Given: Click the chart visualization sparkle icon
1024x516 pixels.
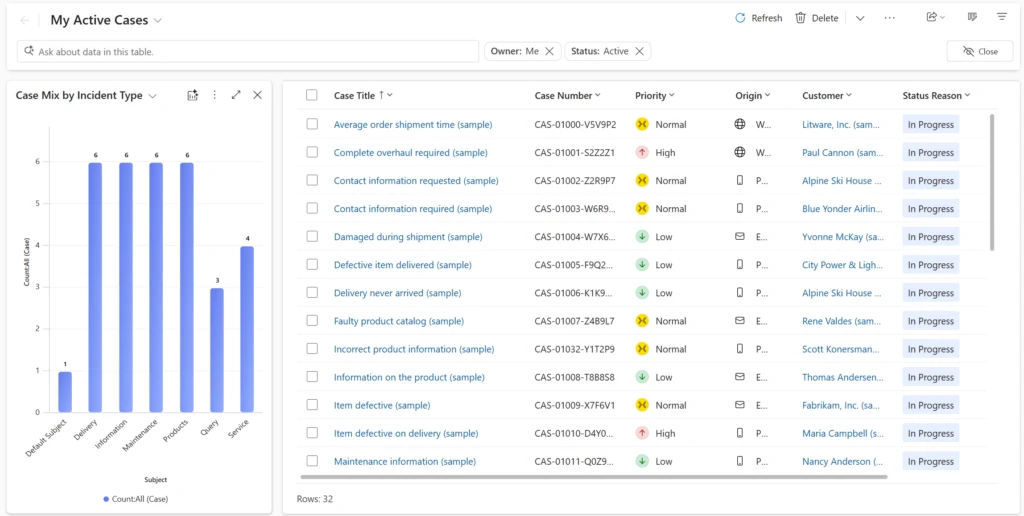Looking at the screenshot, I should pyautogui.click(x=192, y=95).
